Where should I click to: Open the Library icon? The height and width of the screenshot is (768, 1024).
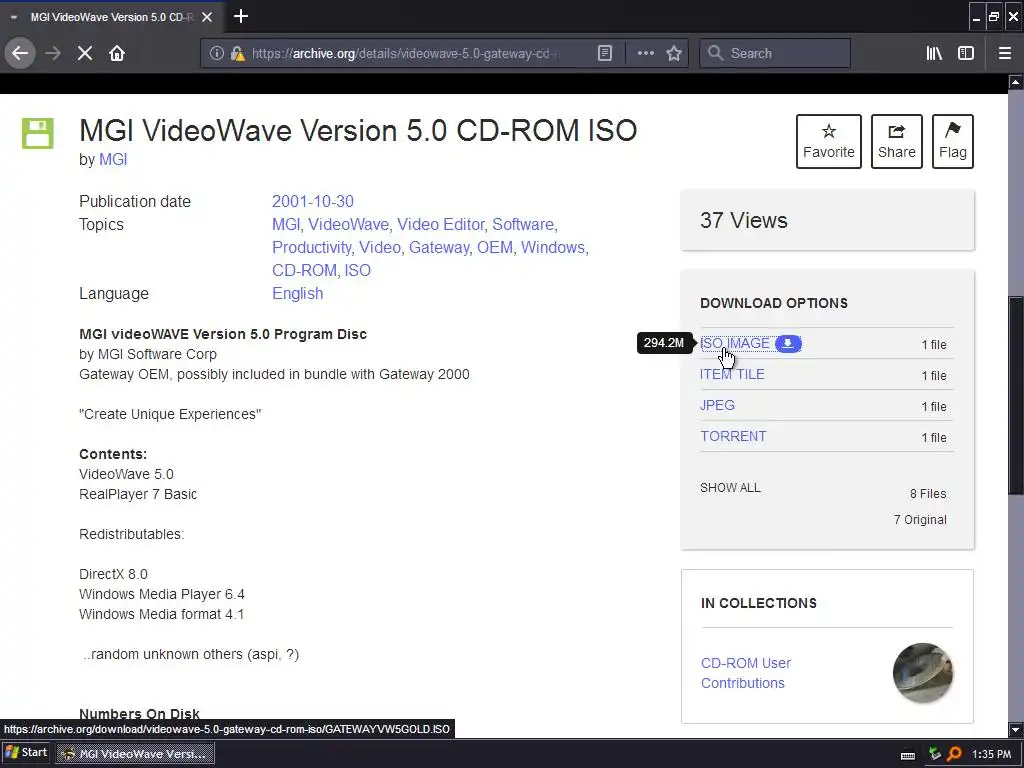pos(934,54)
